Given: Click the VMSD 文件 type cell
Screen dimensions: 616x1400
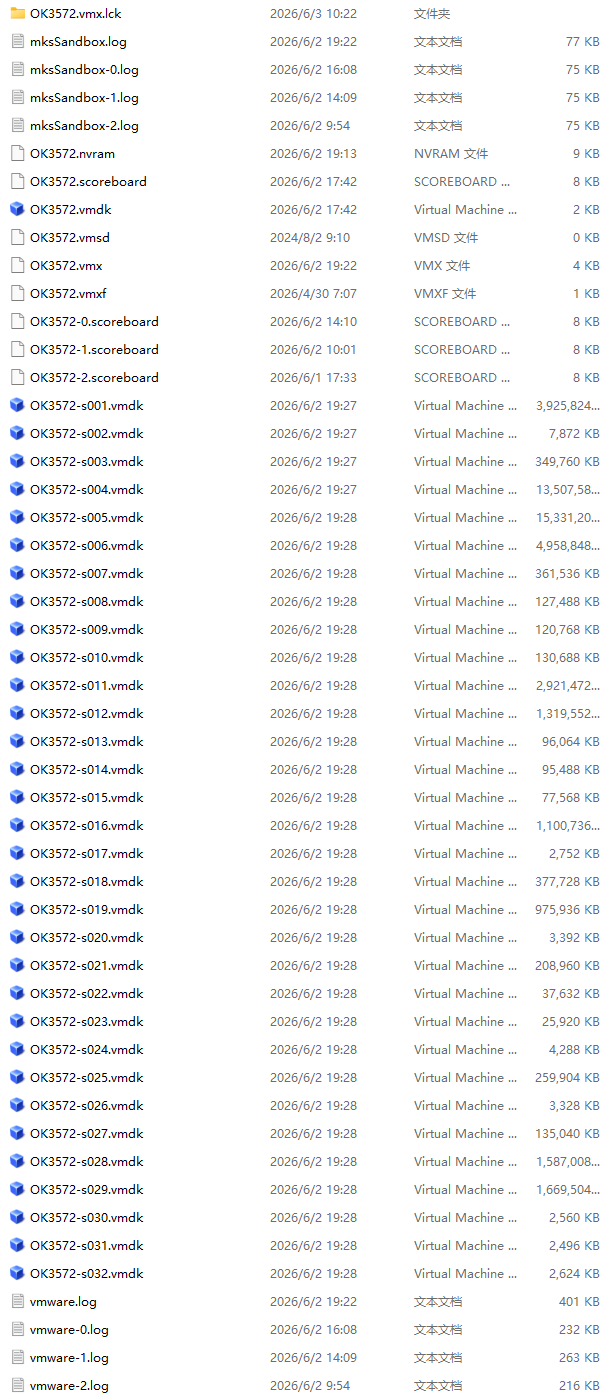Looking at the screenshot, I should 446,238.
